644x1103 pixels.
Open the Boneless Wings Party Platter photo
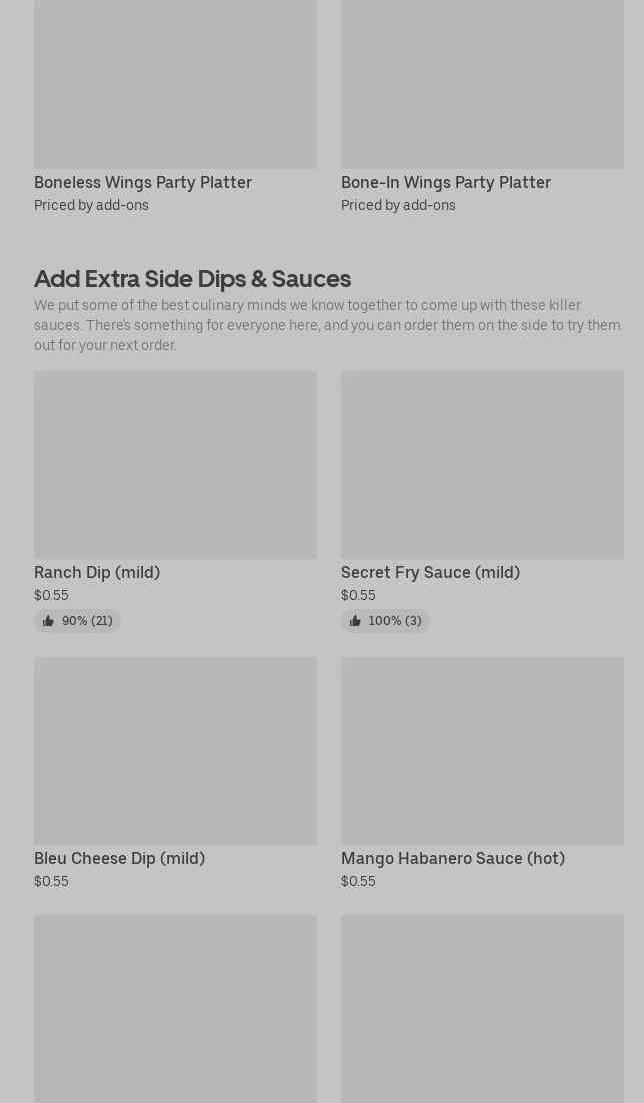point(175,84)
